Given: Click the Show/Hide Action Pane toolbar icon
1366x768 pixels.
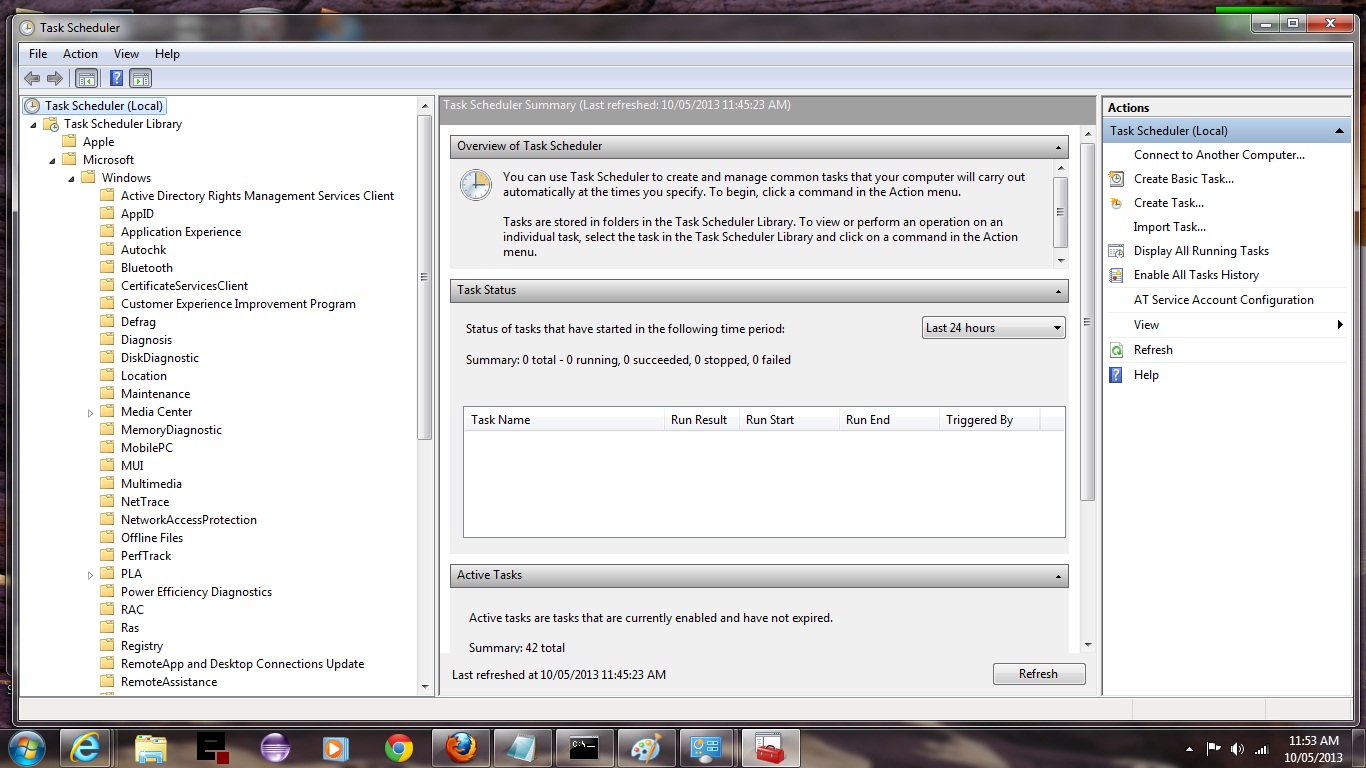Looking at the screenshot, I should [x=141, y=78].
